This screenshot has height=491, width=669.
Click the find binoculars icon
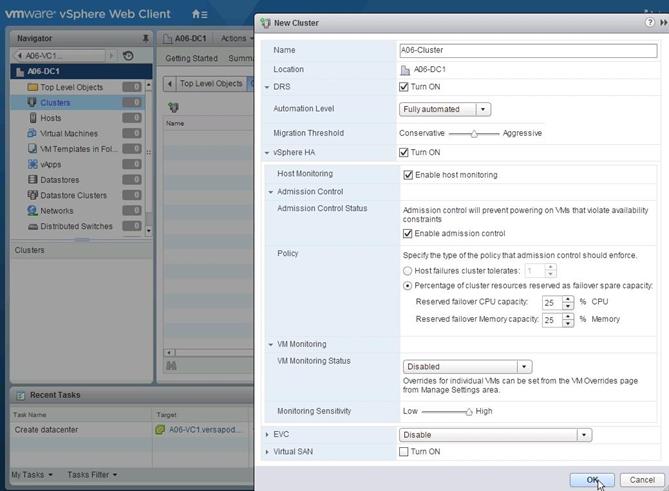tap(171, 366)
